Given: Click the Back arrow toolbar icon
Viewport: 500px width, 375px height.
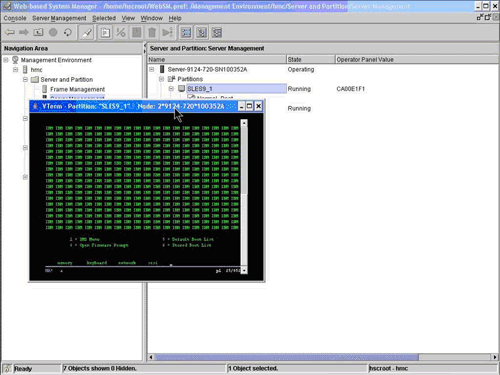Looking at the screenshot, I should [x=10, y=32].
